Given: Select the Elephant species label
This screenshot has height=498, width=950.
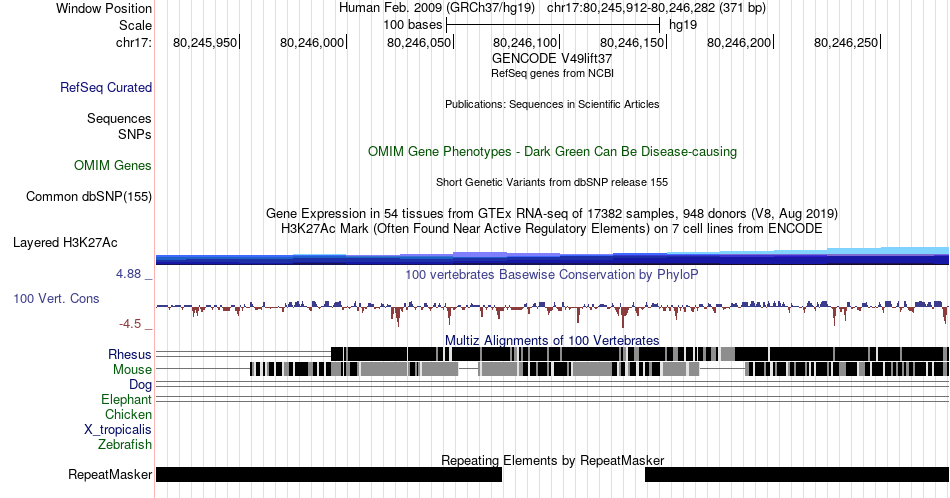Looking at the screenshot, I should (127, 399).
